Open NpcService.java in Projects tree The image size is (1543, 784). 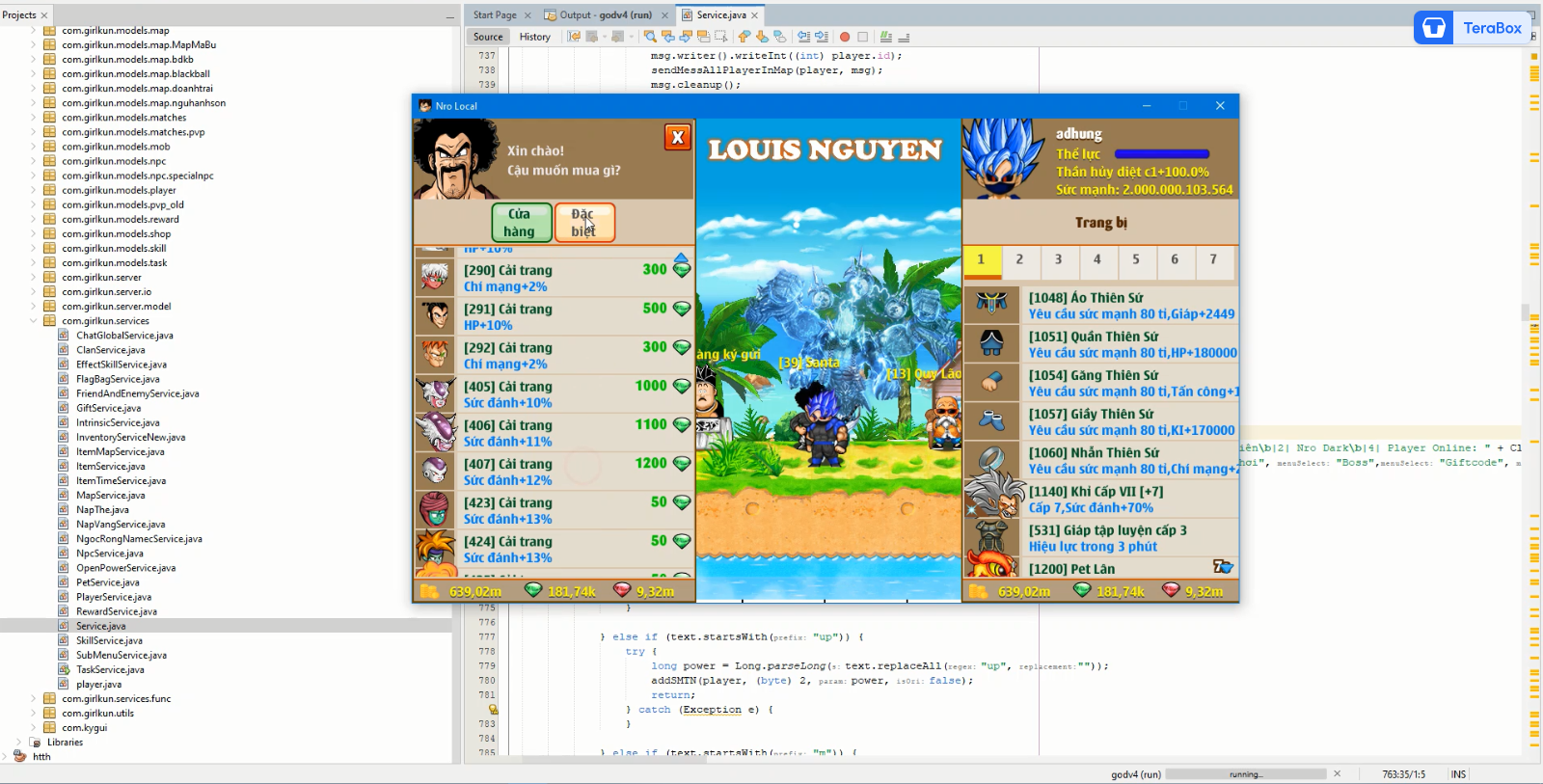pos(110,554)
